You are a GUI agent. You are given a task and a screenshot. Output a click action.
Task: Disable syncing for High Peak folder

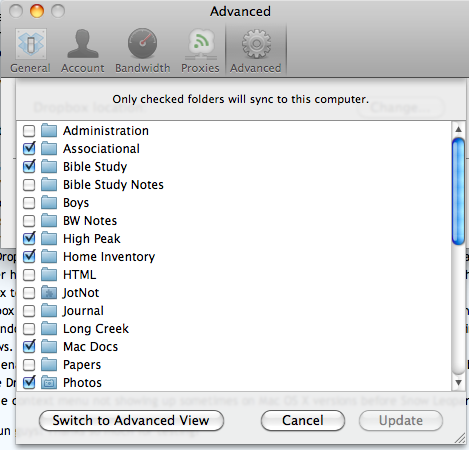(29, 238)
